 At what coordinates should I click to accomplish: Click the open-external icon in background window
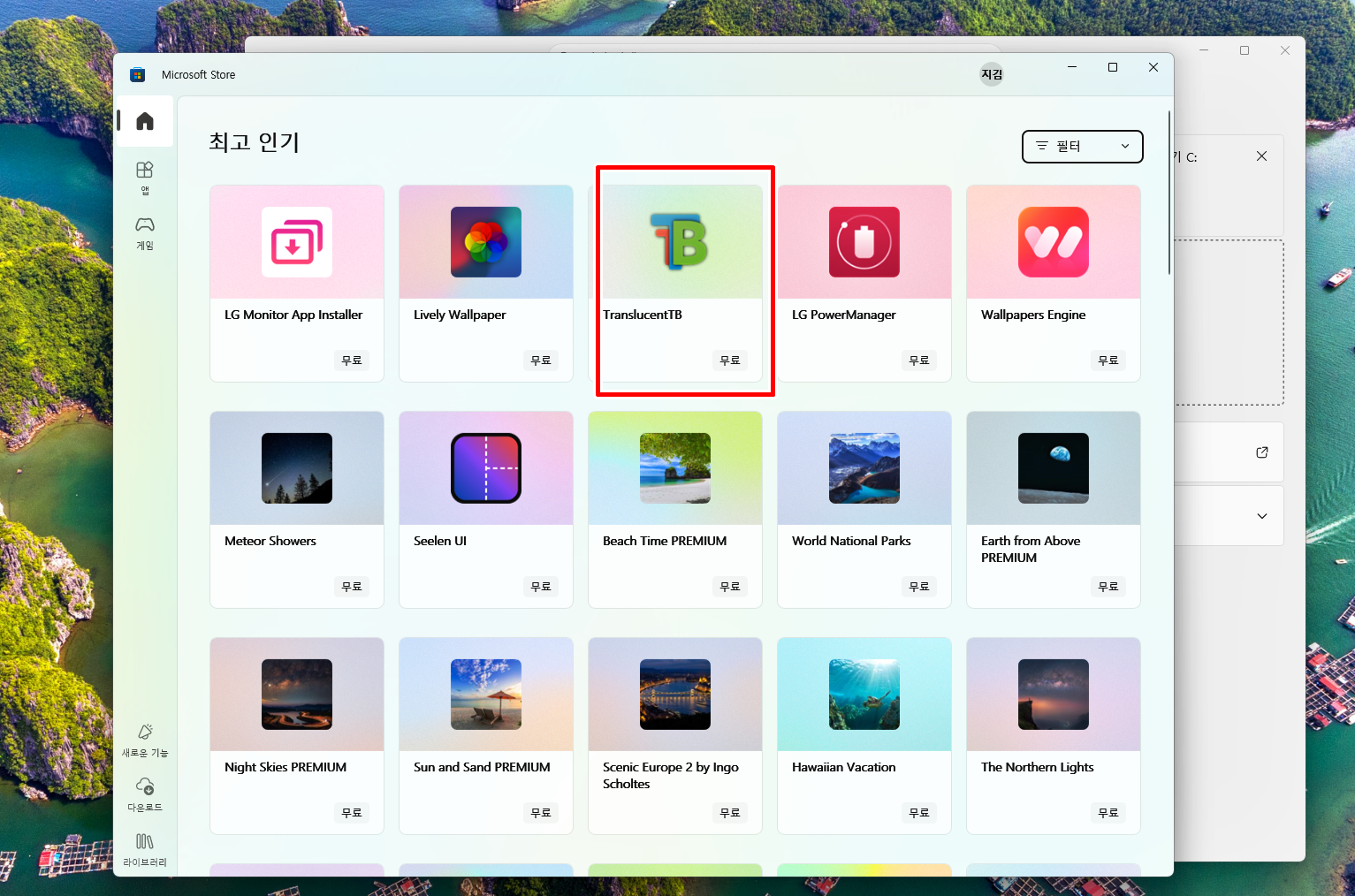pos(1262,452)
